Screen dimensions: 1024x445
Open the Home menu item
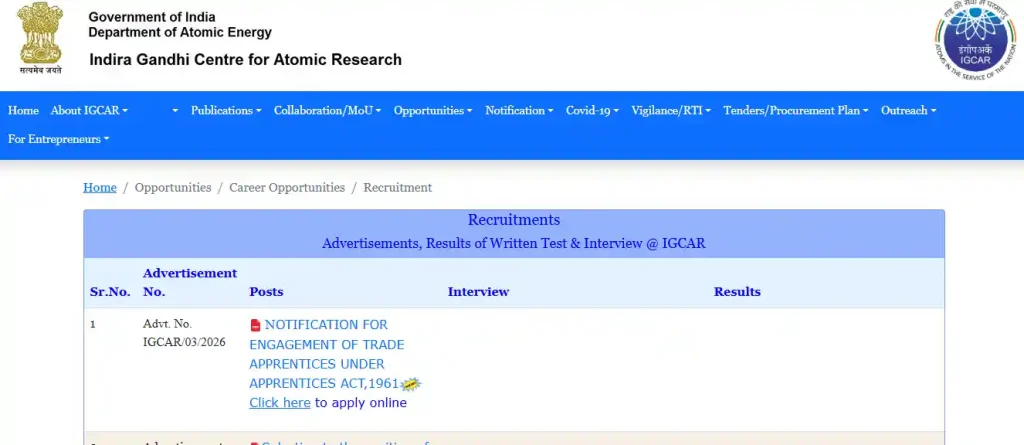[23, 110]
